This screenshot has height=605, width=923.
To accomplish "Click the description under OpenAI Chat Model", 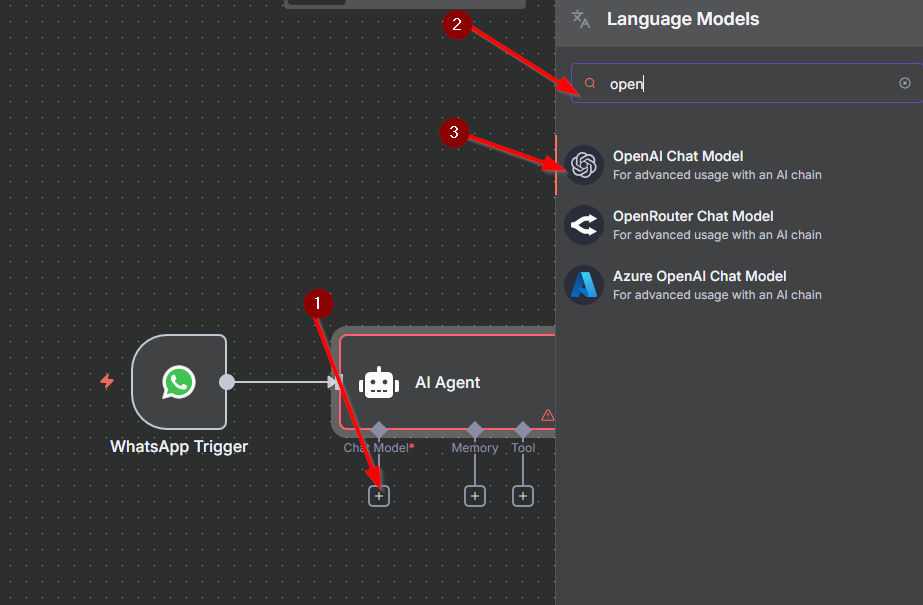I will coord(717,175).
